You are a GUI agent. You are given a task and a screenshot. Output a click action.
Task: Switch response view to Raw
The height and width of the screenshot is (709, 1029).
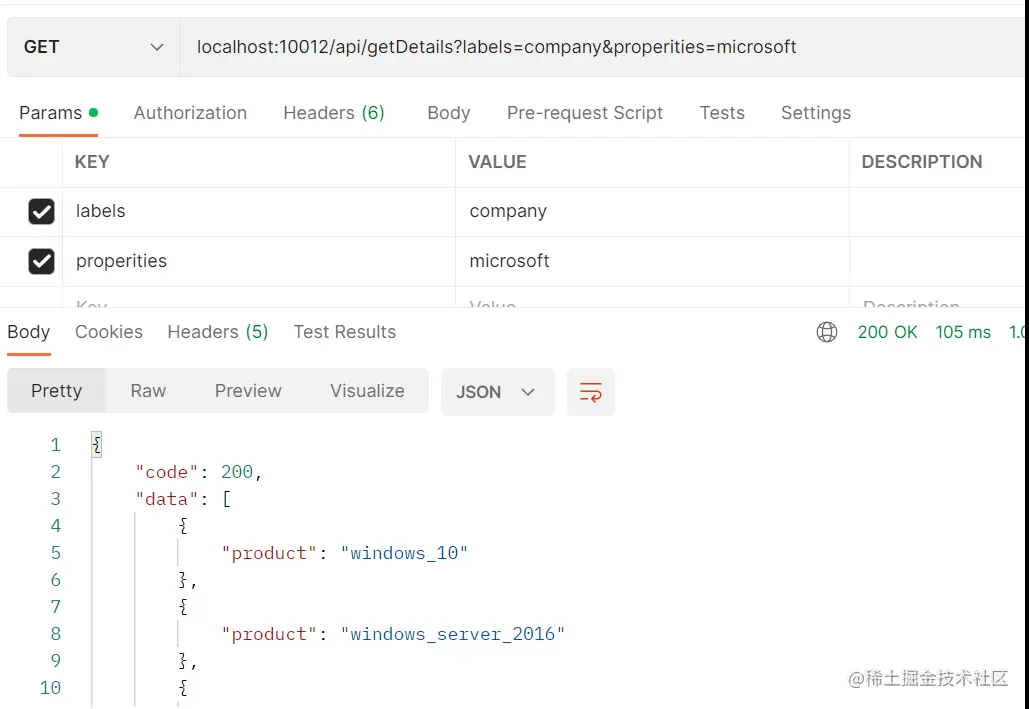[x=148, y=391]
